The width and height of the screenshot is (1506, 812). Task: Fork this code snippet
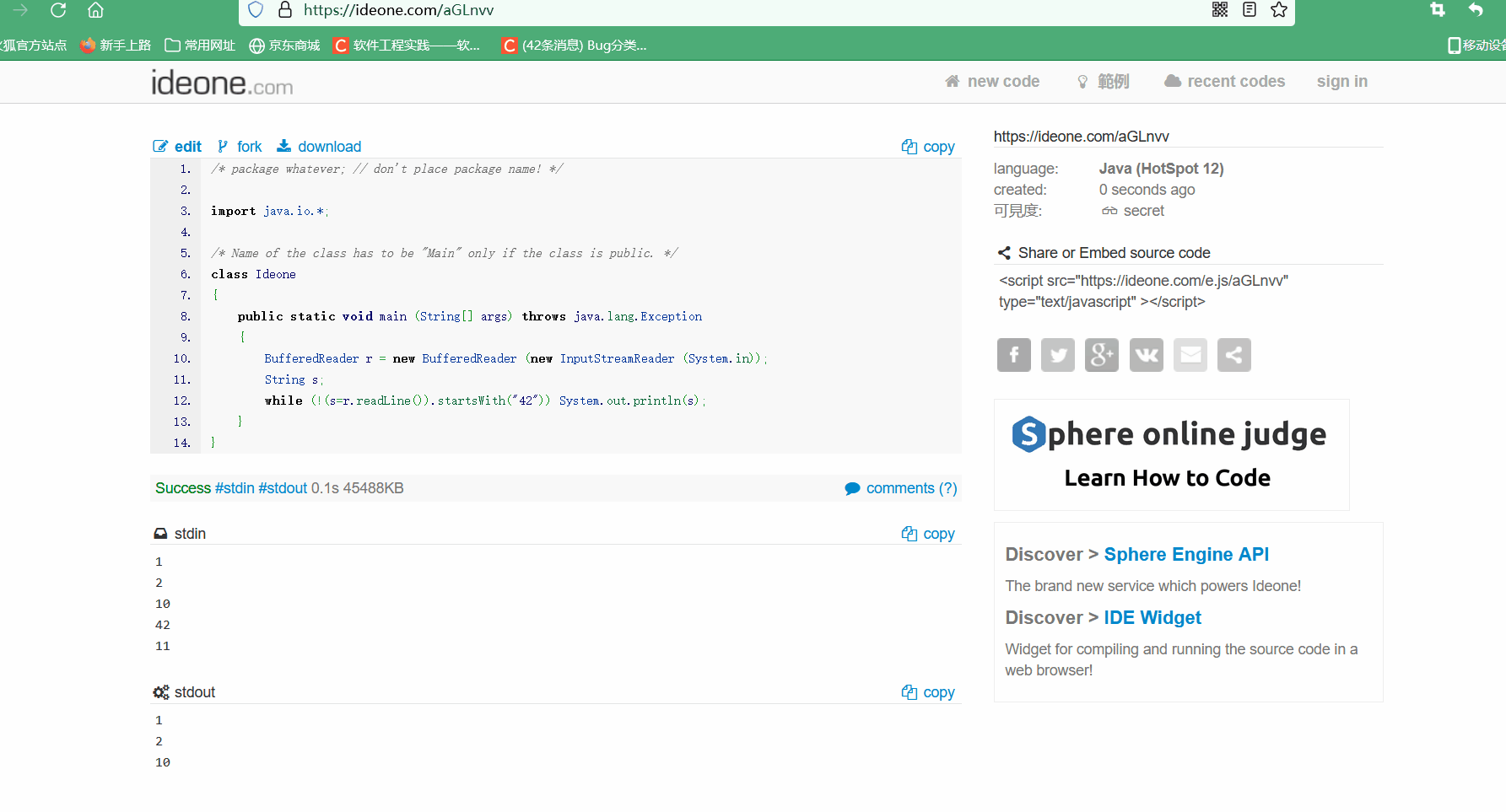coord(240,147)
